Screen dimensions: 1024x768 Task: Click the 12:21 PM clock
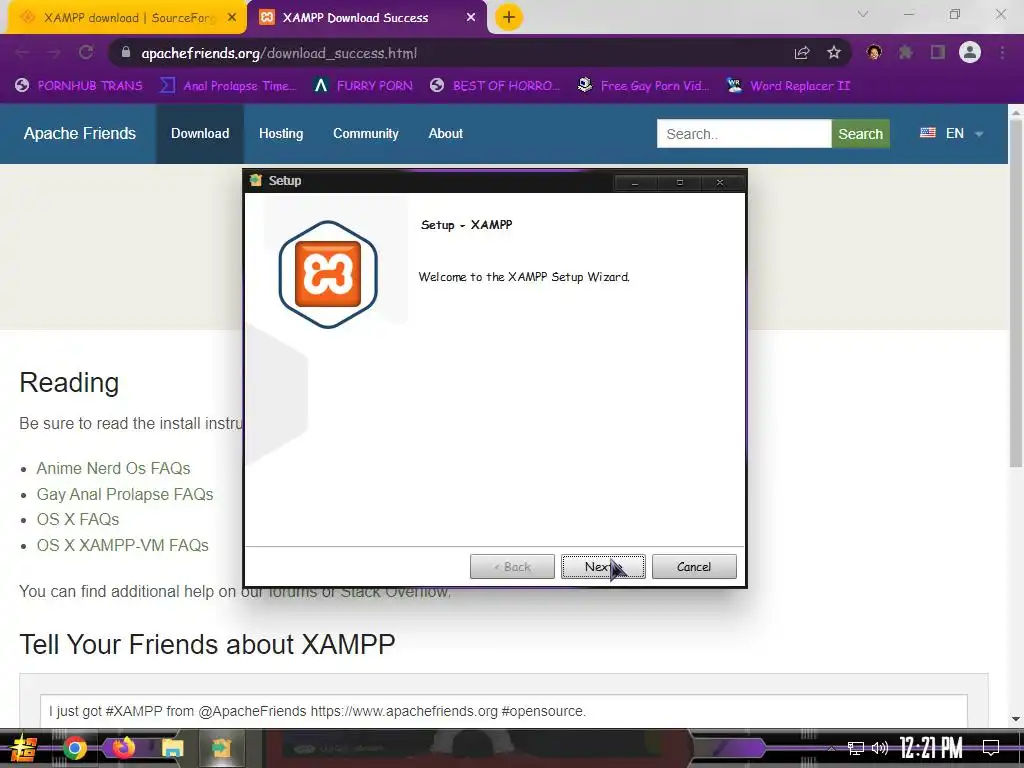pyautogui.click(x=931, y=748)
